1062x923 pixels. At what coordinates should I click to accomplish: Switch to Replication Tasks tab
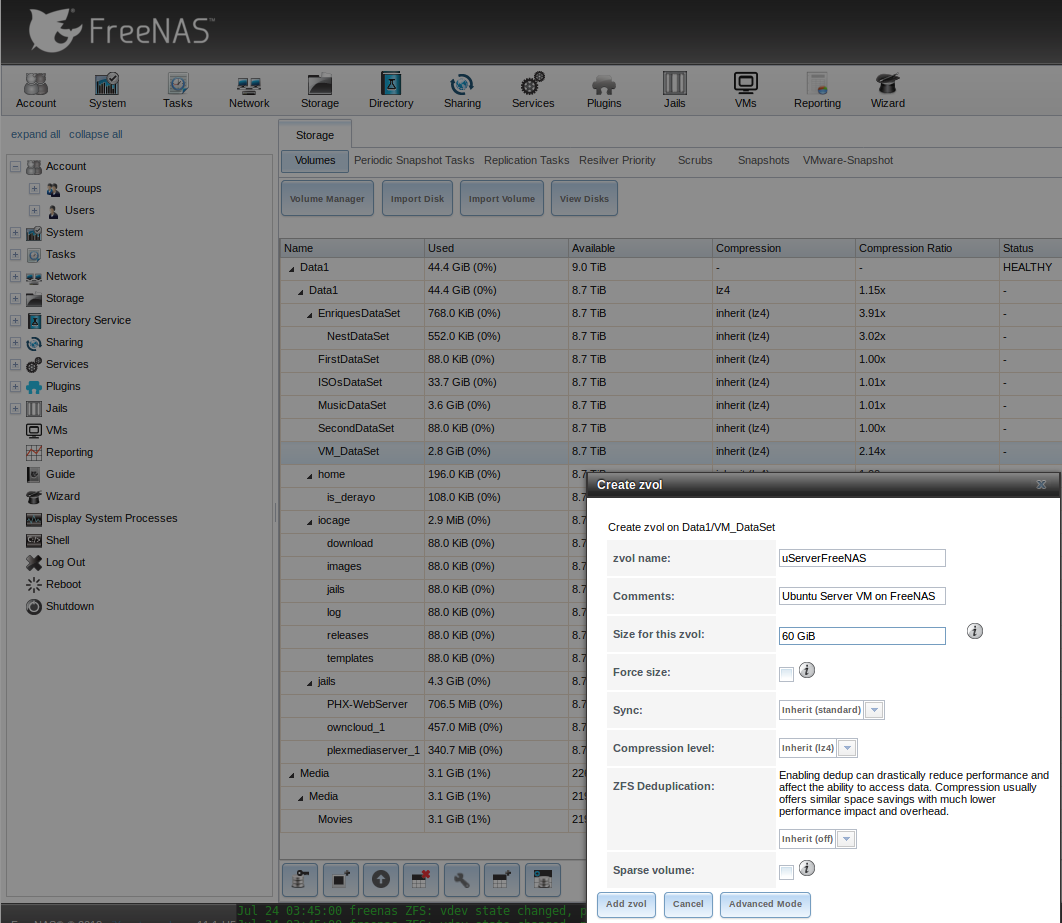click(x=526, y=160)
